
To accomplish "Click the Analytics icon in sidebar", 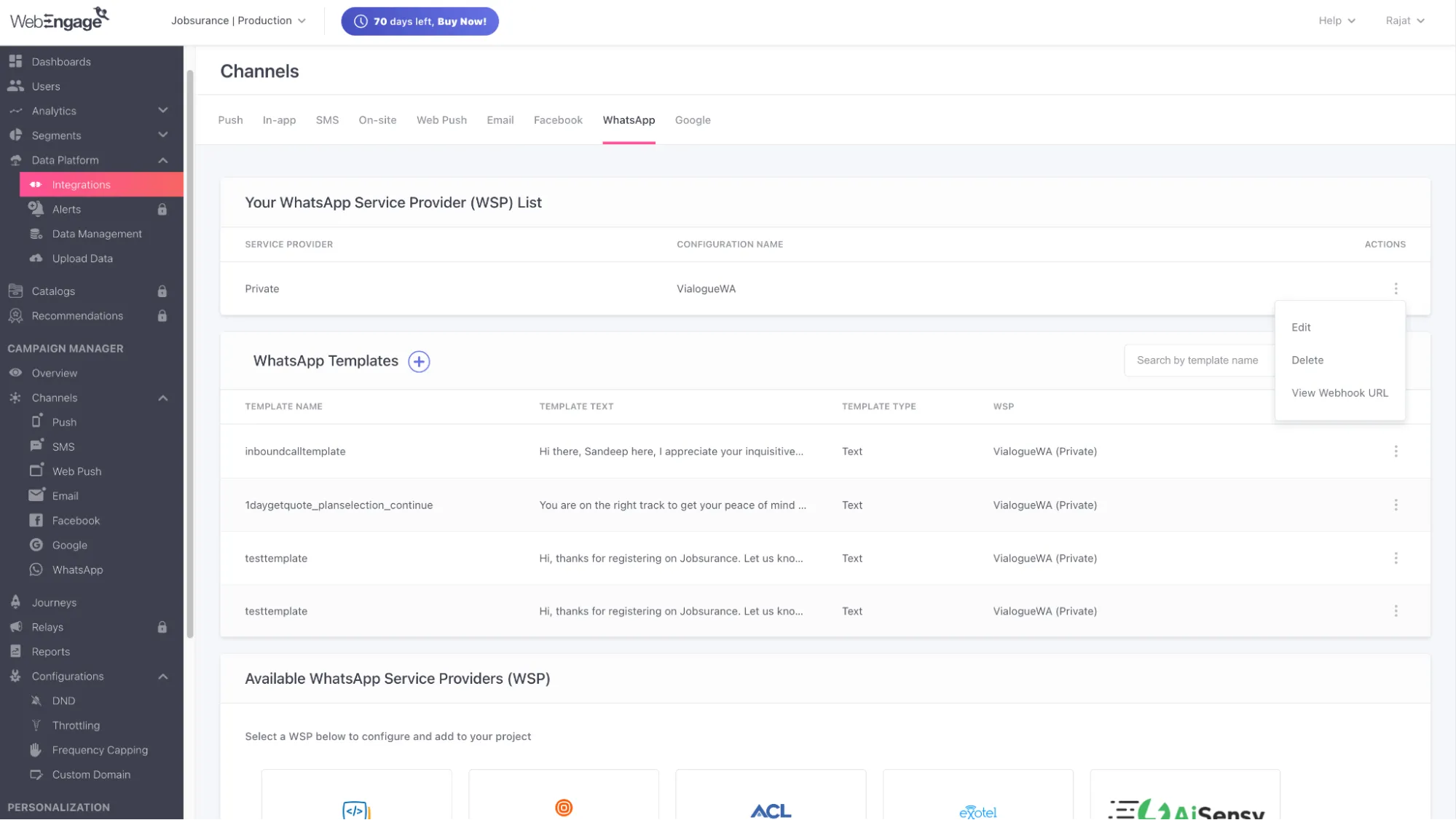I will coord(15,111).
